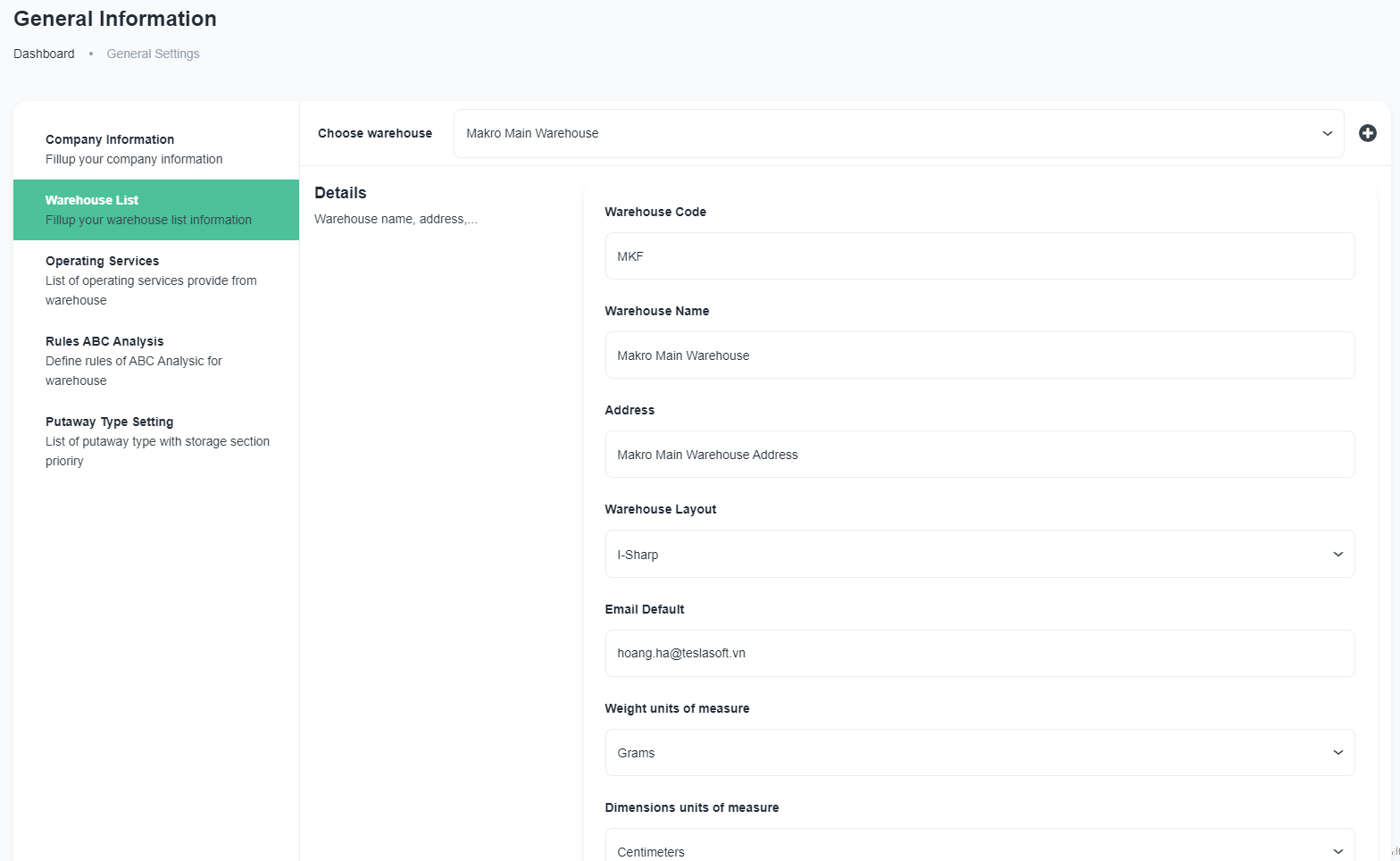Click the General Settings breadcrumb
1400x861 pixels.
[153, 54]
